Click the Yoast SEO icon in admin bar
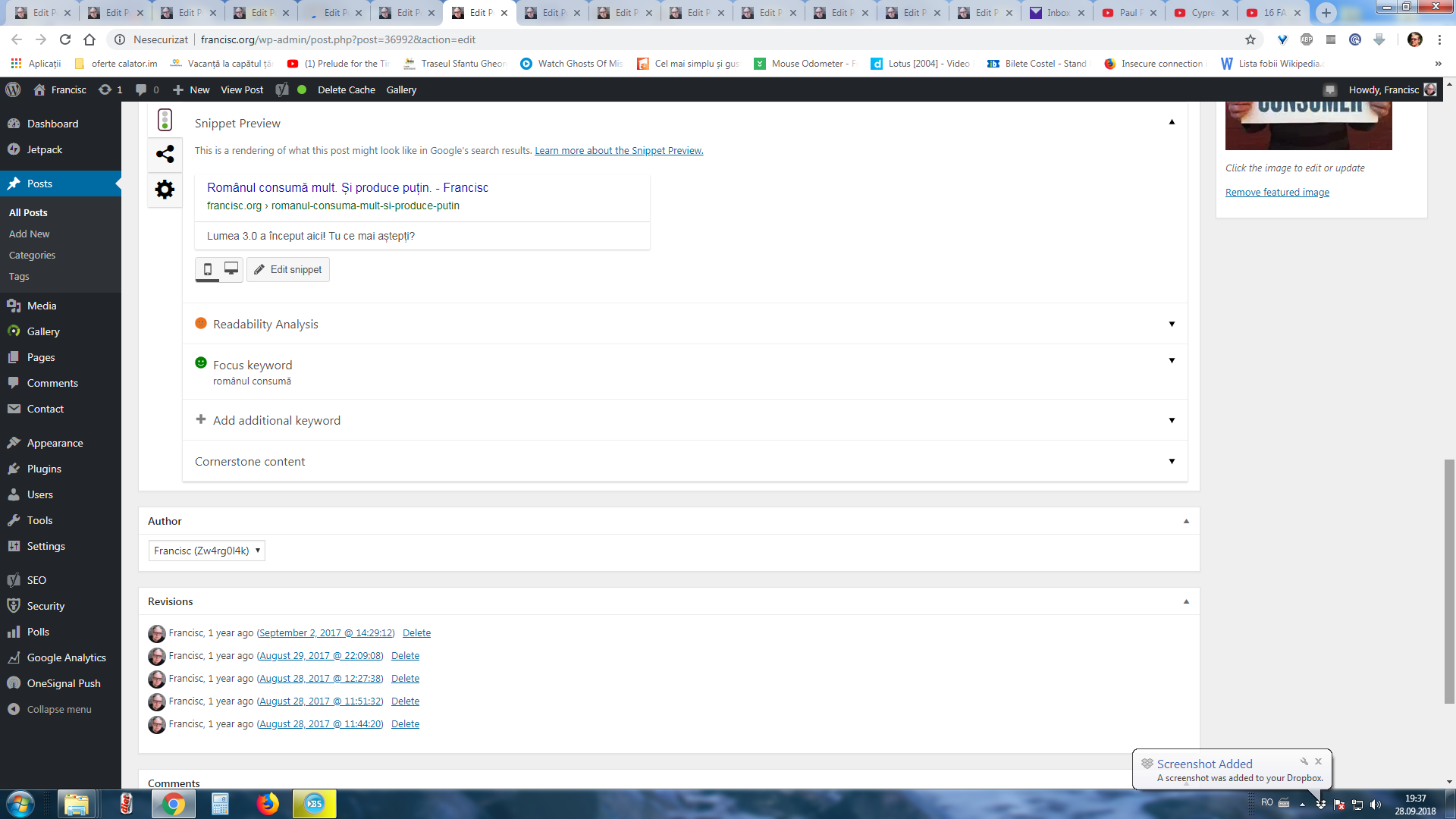The height and width of the screenshot is (819, 1456). click(x=282, y=89)
